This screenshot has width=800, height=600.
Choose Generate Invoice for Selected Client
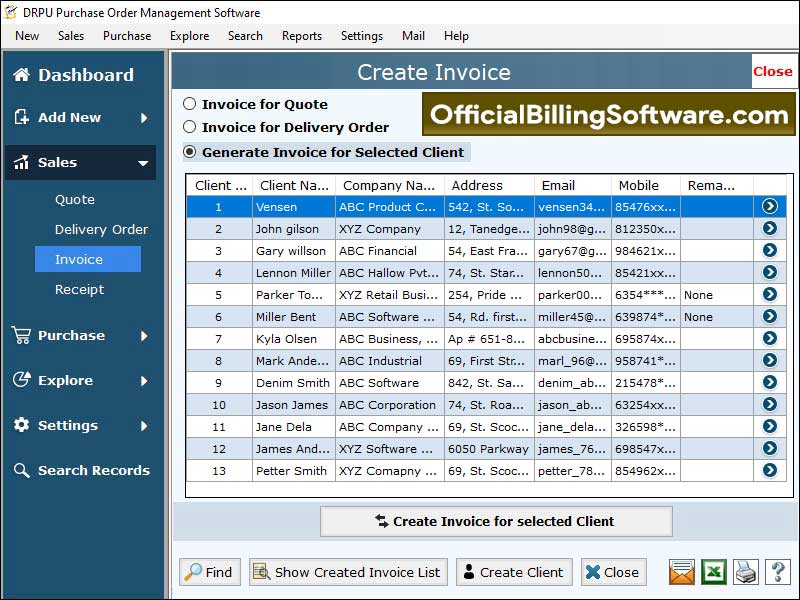[x=190, y=152]
